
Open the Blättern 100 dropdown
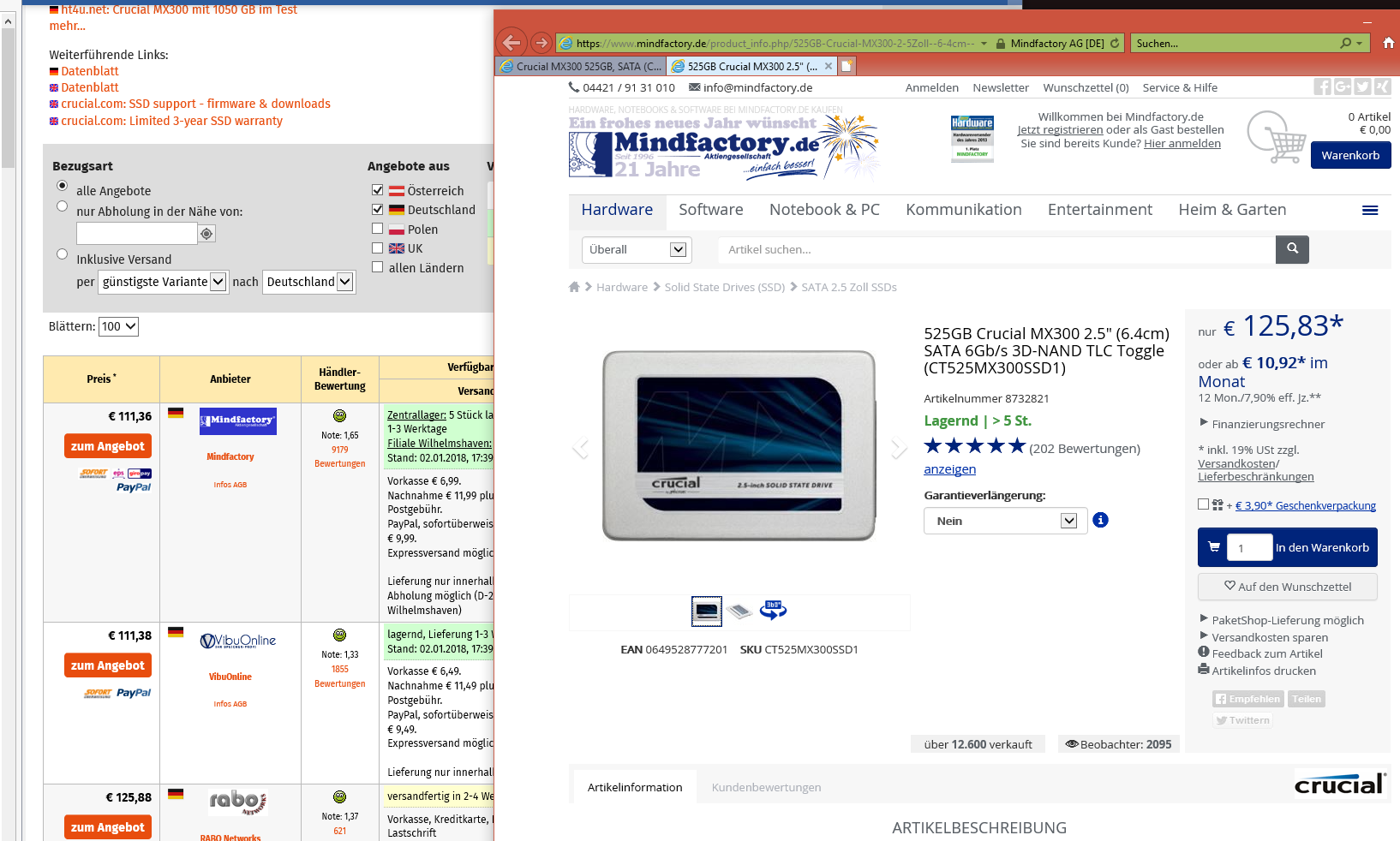click(x=118, y=326)
